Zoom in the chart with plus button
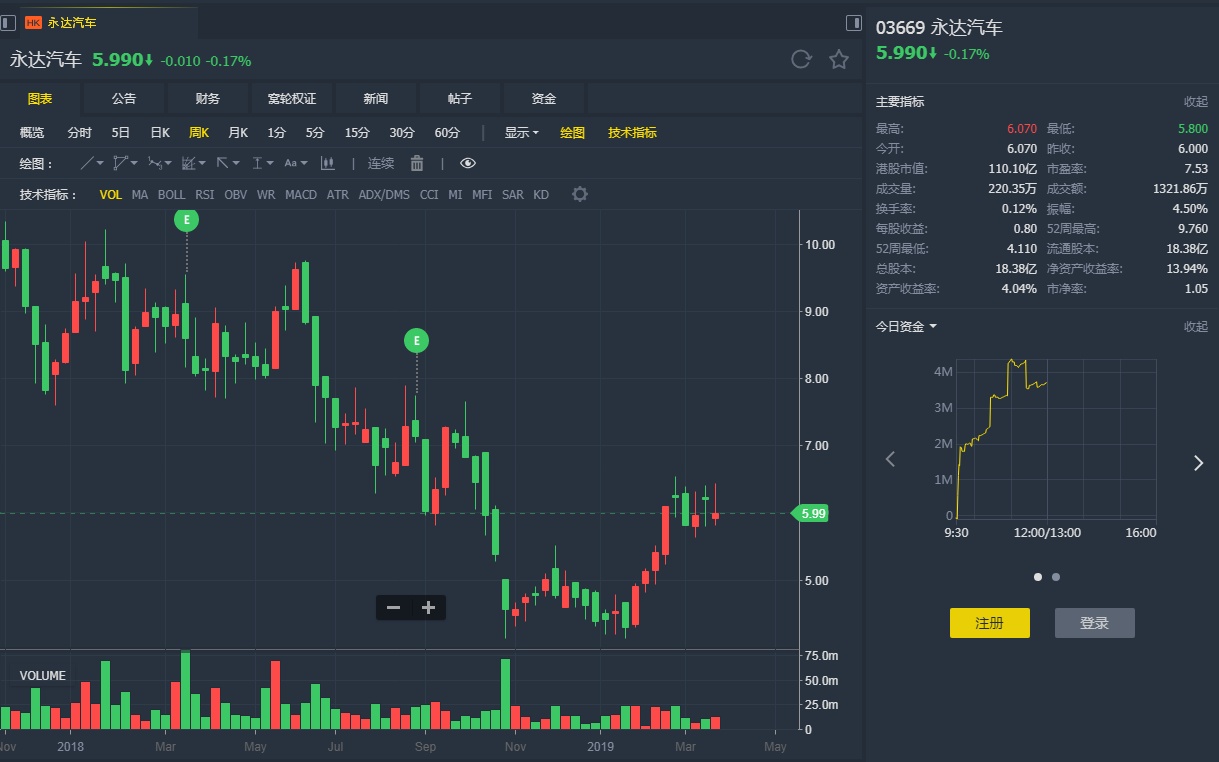This screenshot has height=762, width=1219. [428, 607]
